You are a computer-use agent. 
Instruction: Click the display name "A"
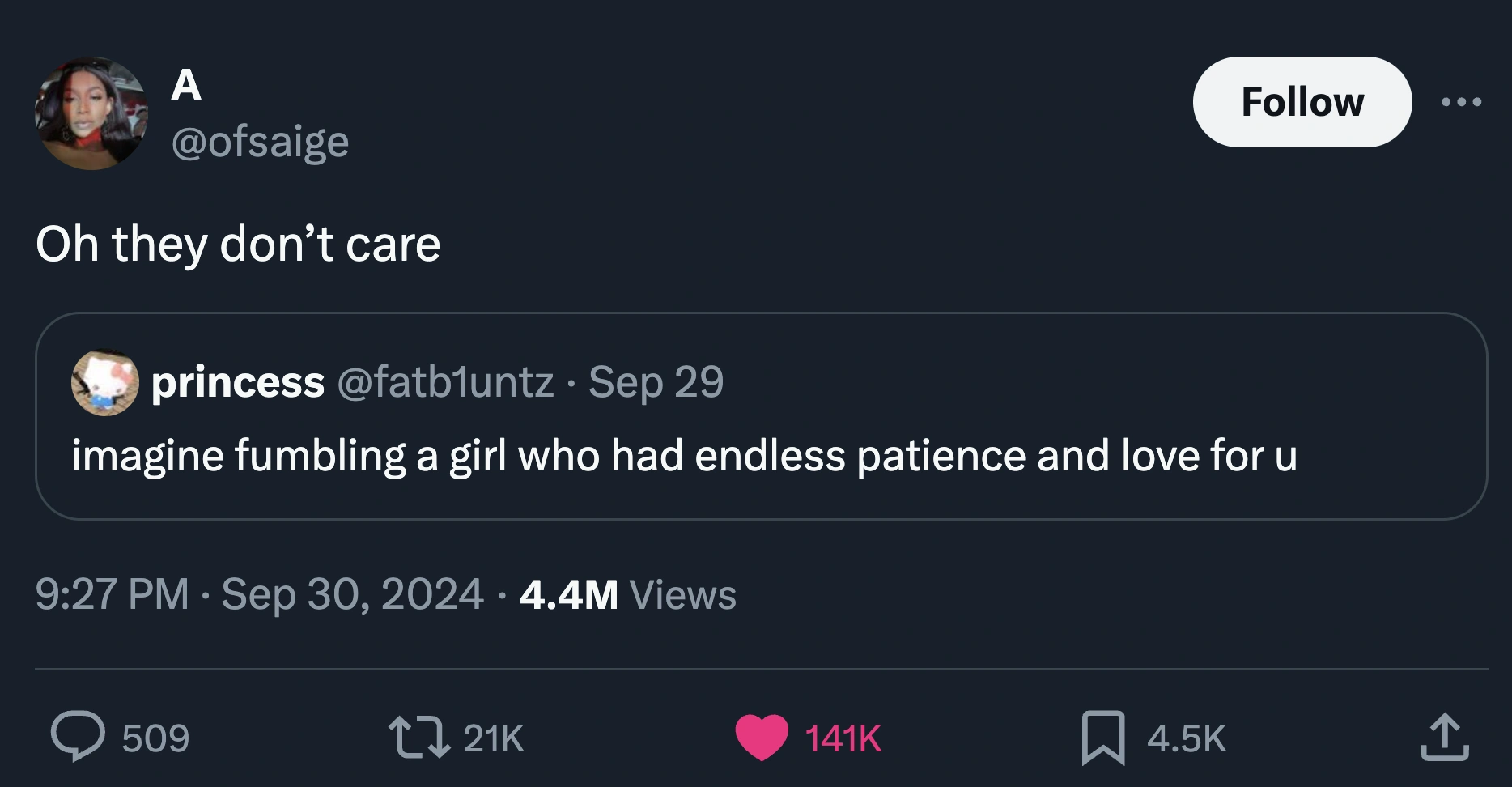coord(186,84)
